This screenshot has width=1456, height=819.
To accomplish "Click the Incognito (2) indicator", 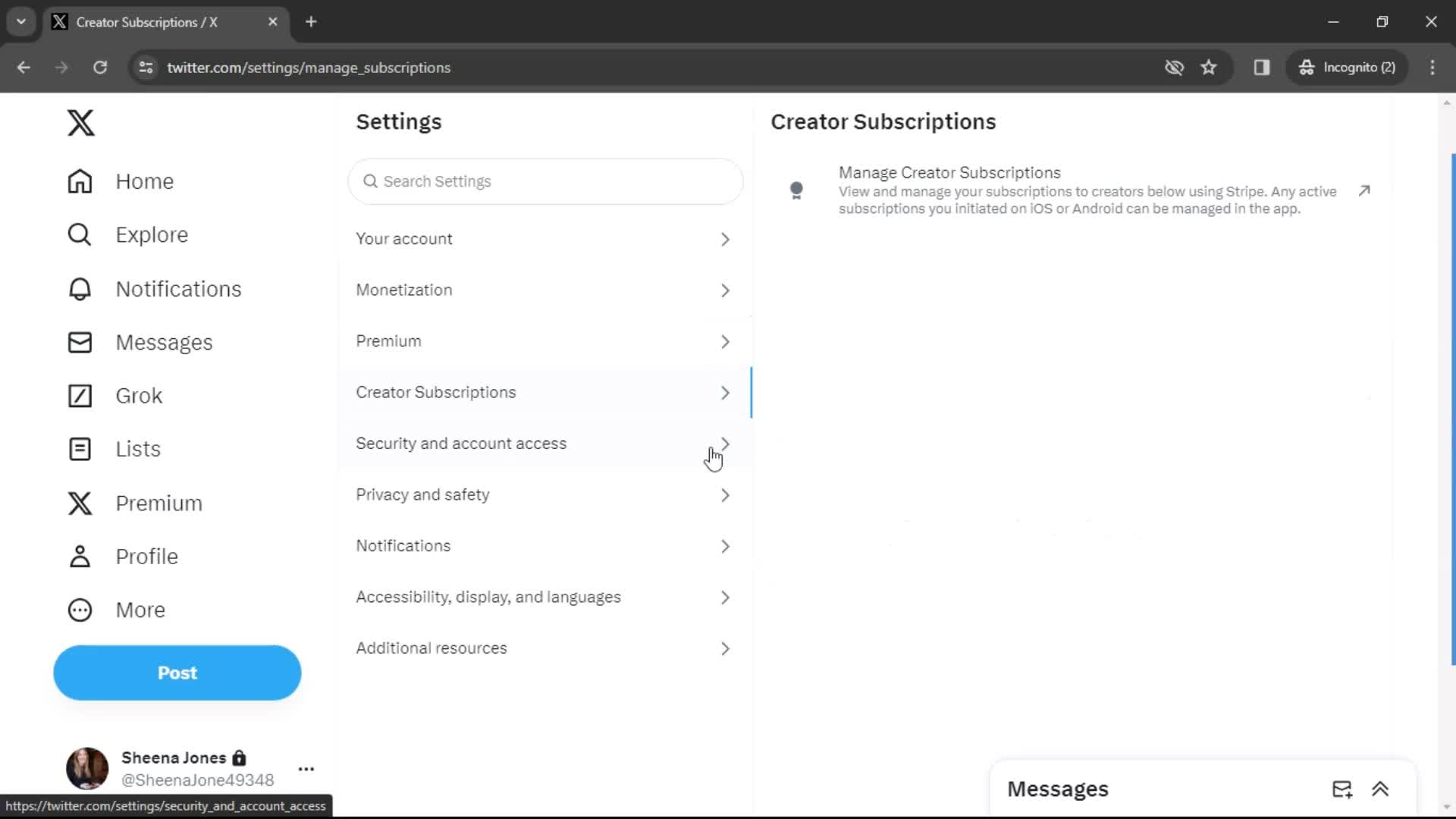I will pyautogui.click(x=1348, y=67).
